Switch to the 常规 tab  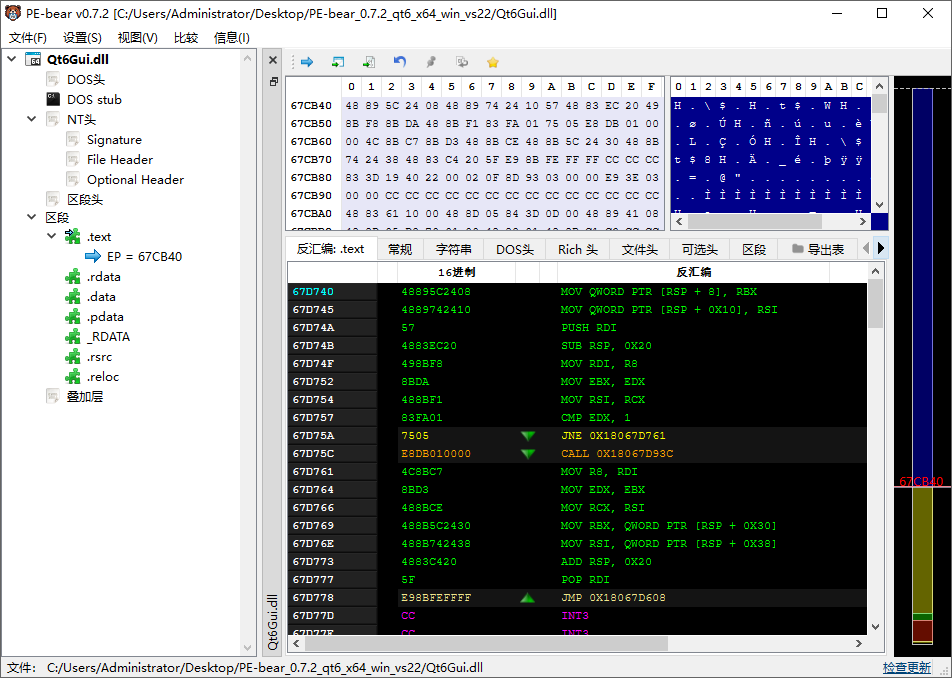point(400,249)
